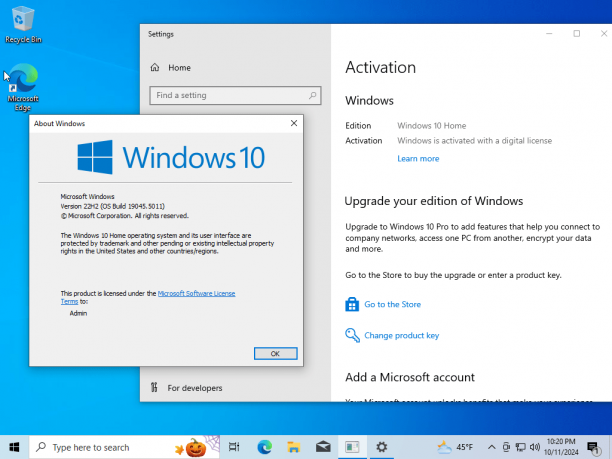Screen dimensions: 612x459
Task: Click the Settings gear on the taskbar
Action: (x=381, y=447)
